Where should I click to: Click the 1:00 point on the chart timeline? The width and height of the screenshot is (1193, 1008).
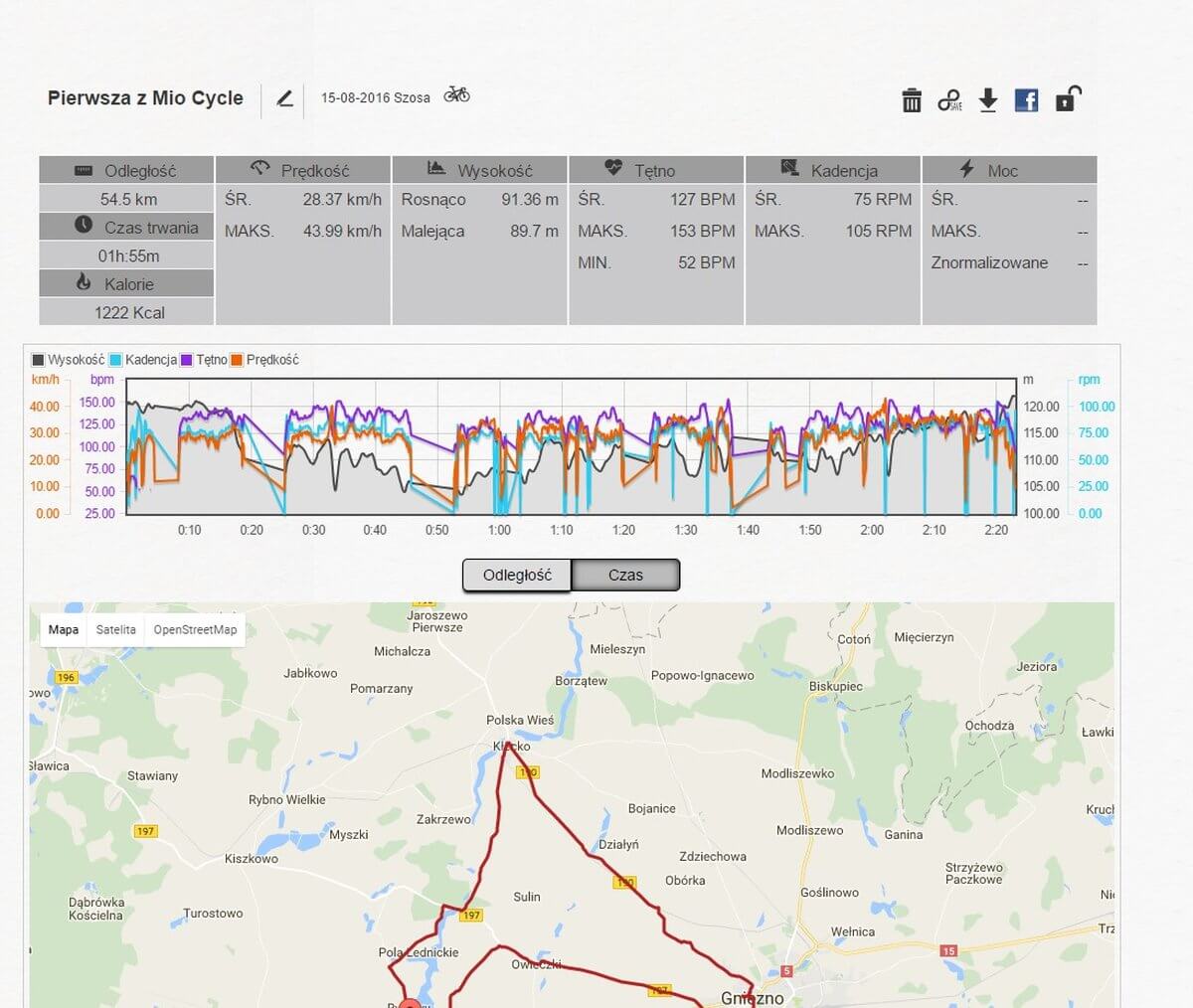[x=499, y=530]
